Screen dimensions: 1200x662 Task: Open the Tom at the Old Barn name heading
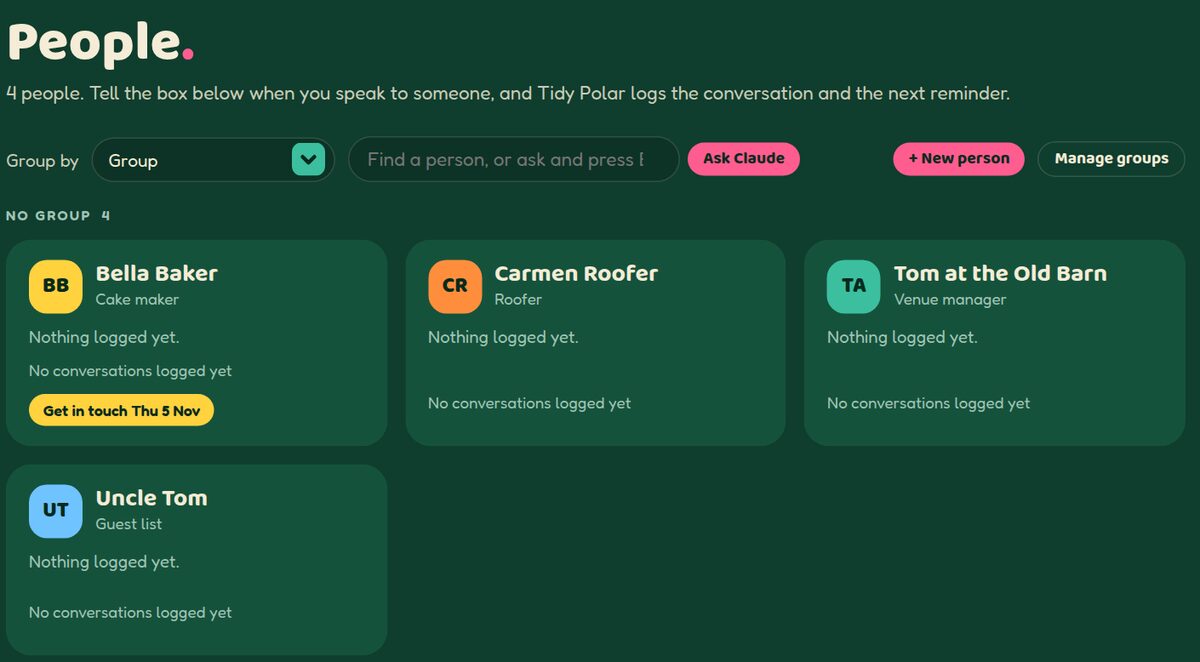pyautogui.click(x=1000, y=274)
